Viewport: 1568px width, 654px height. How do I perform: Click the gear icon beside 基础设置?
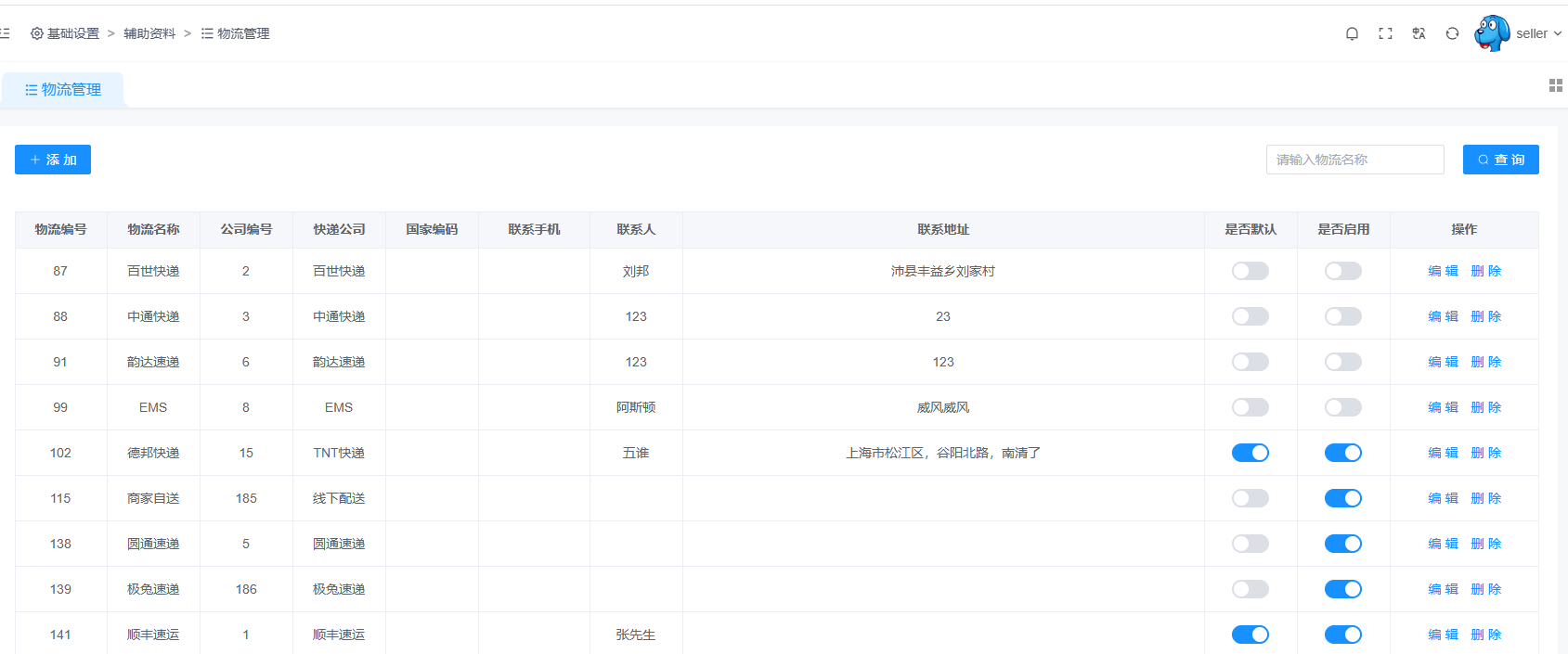[37, 33]
